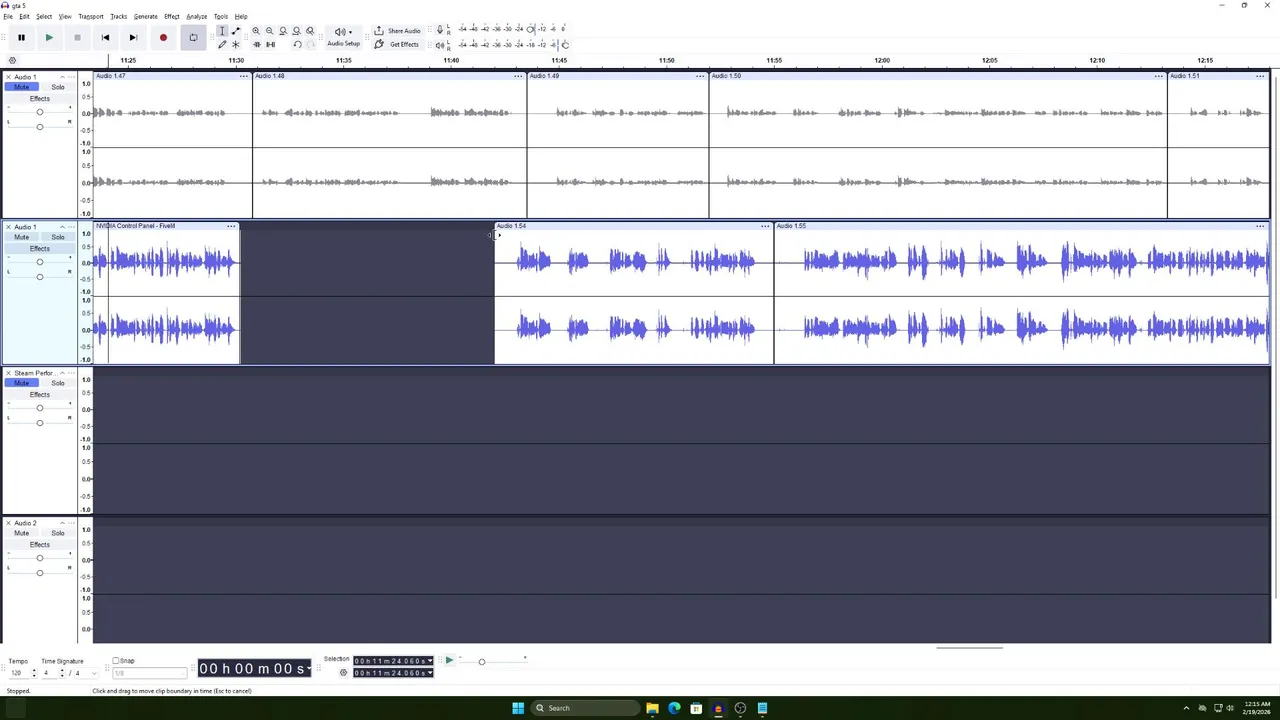1280x720 pixels.
Task: Click the playback speed slider
Action: 482,661
